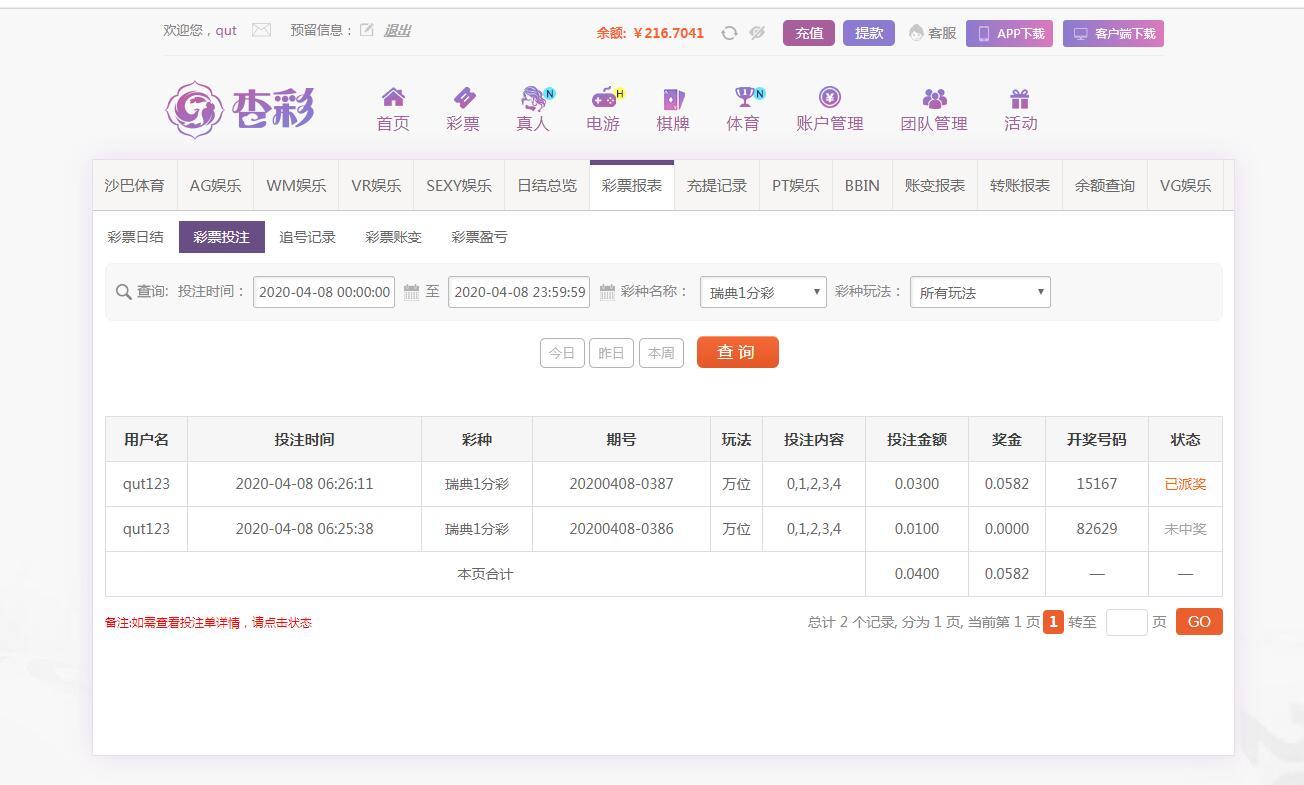The height and width of the screenshot is (785, 1304).
Task: Filter by 本周 this week
Action: pyautogui.click(x=661, y=353)
